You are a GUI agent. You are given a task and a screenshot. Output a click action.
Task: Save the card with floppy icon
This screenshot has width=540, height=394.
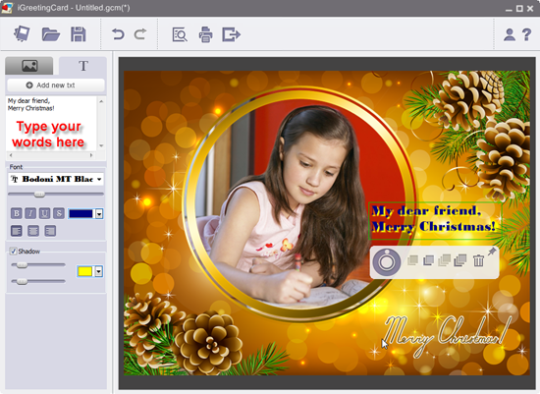point(78,34)
